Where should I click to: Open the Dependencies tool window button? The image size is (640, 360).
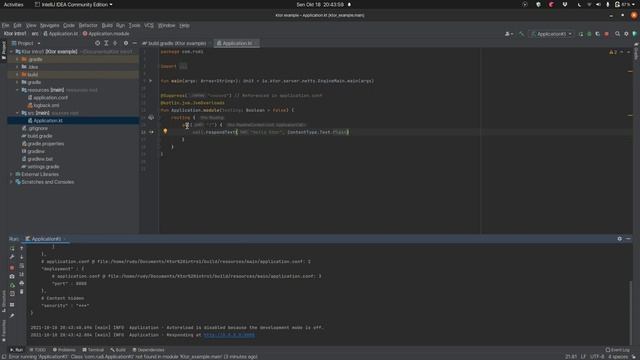click(148, 350)
